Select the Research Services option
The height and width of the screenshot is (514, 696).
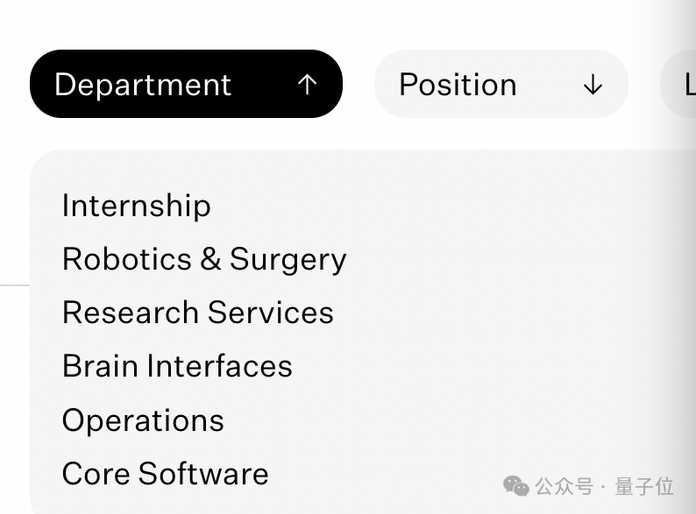(x=198, y=312)
